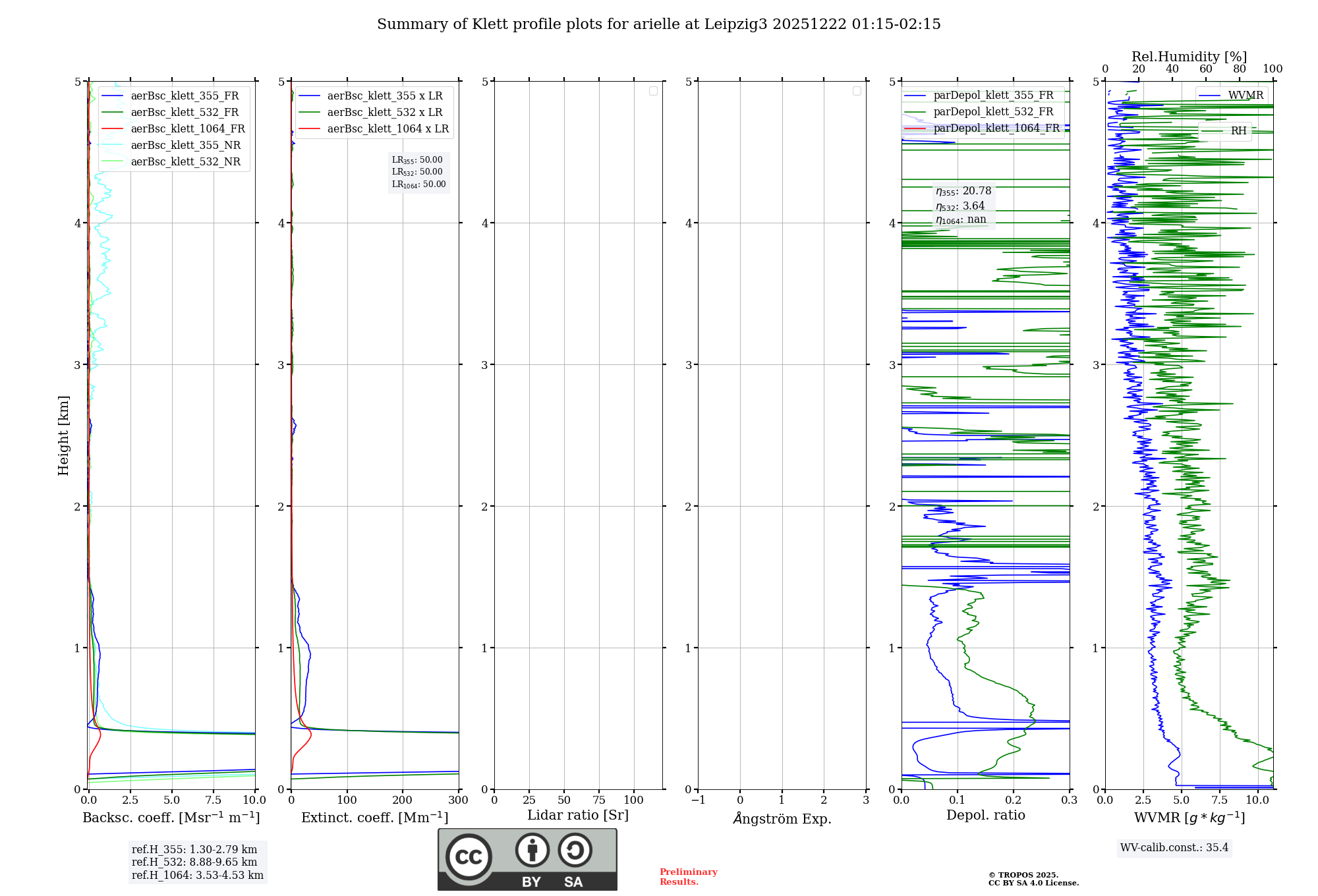
Task: Click the aerBsc_klett_1064_FR red legend entry
Action: pyautogui.click(x=187, y=129)
